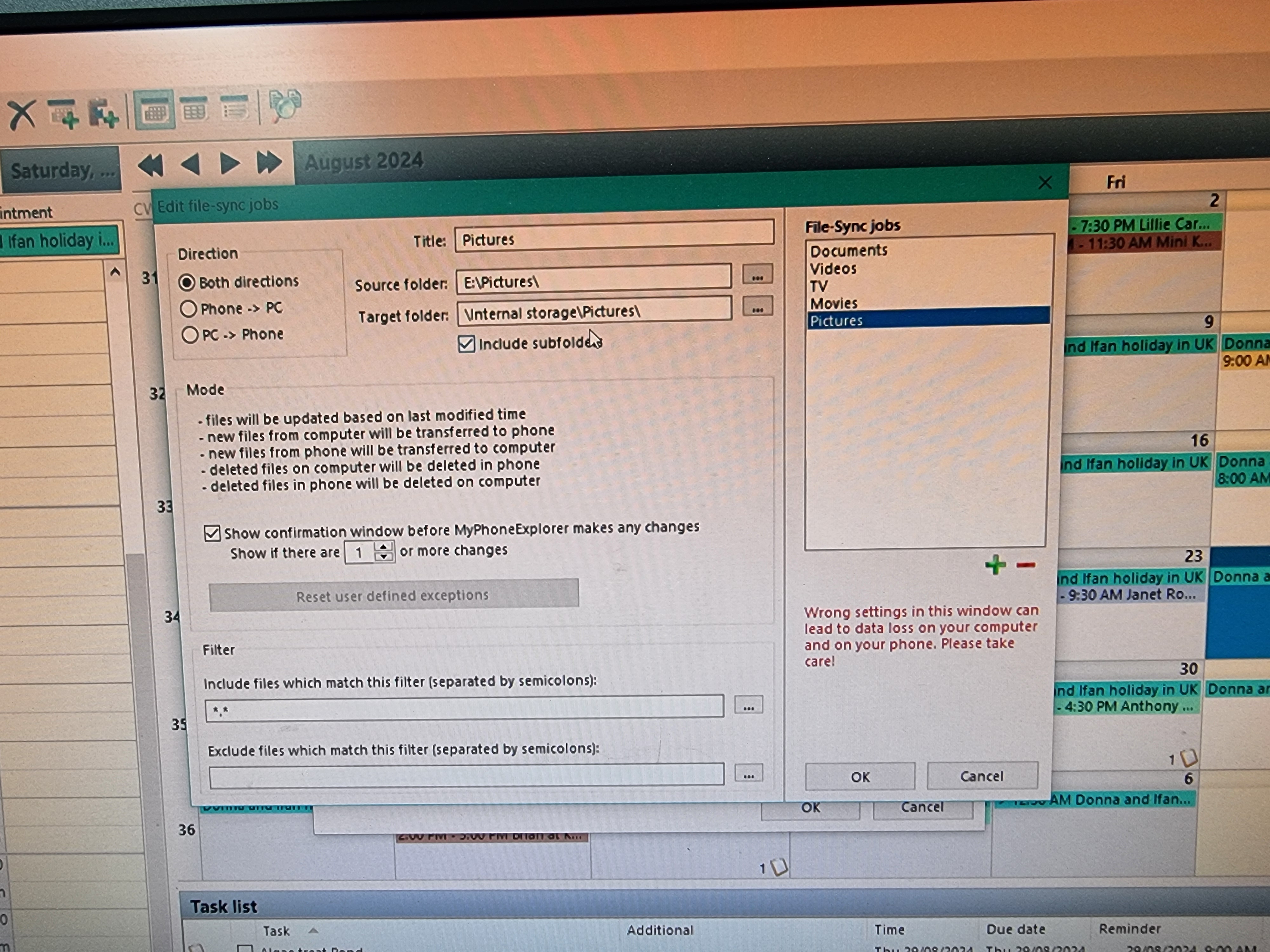The height and width of the screenshot is (952, 1270).
Task: Select the month view calendar icon
Action: coord(154,109)
